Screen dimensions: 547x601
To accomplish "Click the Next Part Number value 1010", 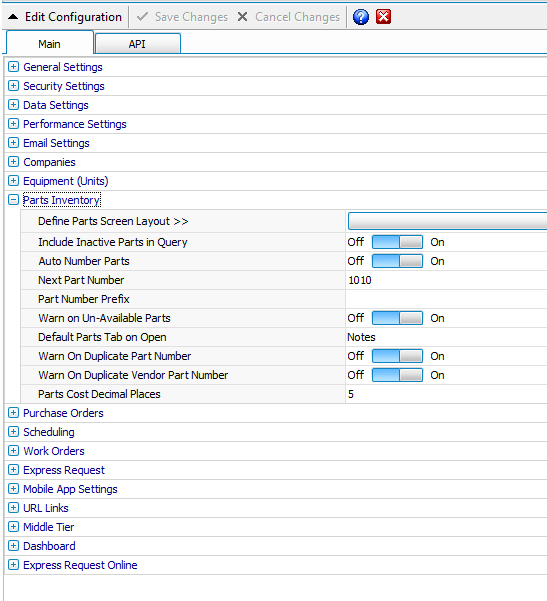I will point(360,280).
